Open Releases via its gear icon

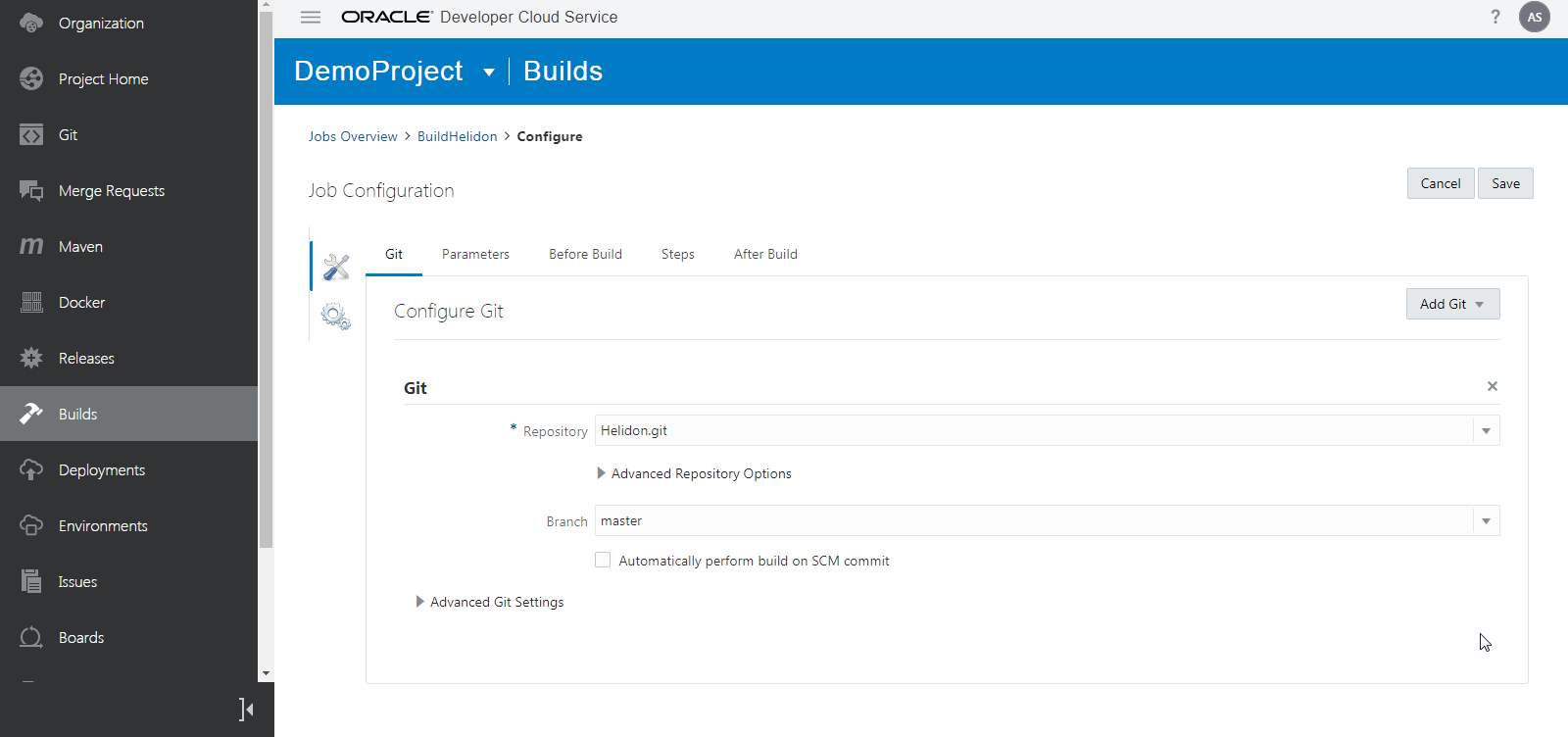[x=31, y=359]
